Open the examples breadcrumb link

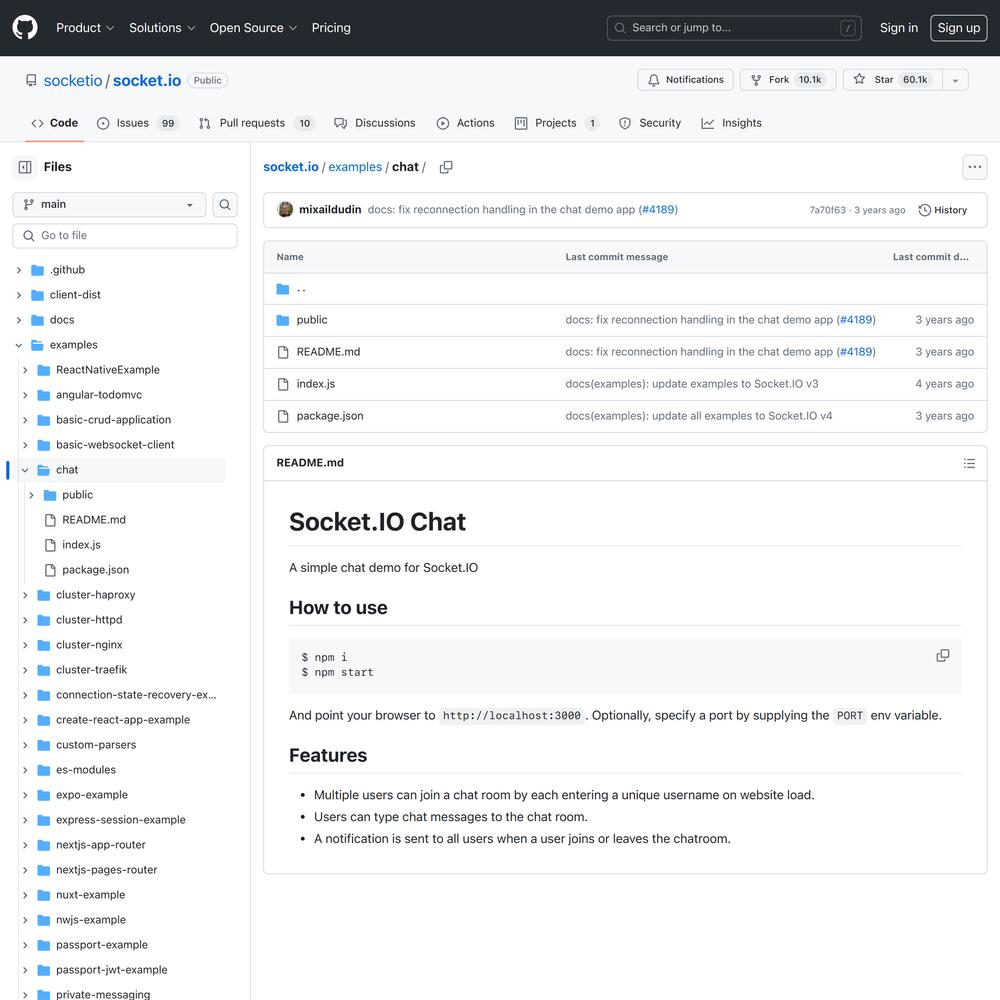(x=355, y=167)
